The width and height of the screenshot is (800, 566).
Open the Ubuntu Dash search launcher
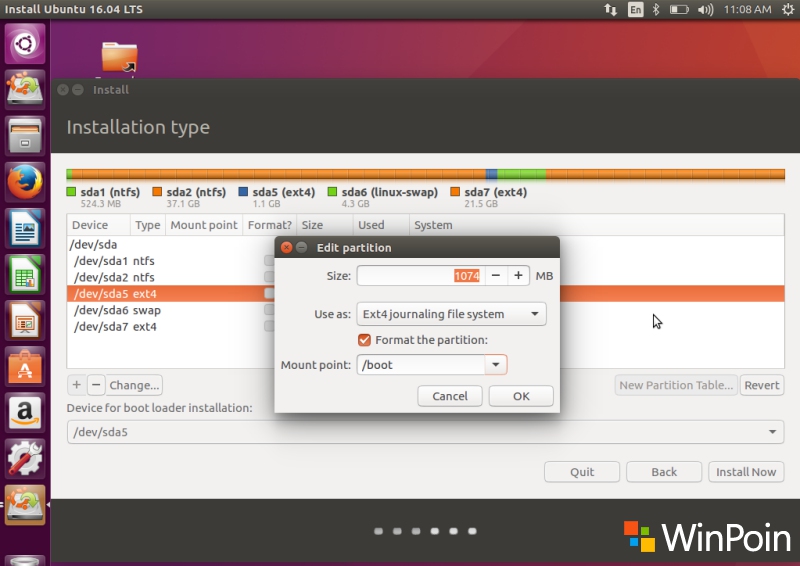point(24,44)
